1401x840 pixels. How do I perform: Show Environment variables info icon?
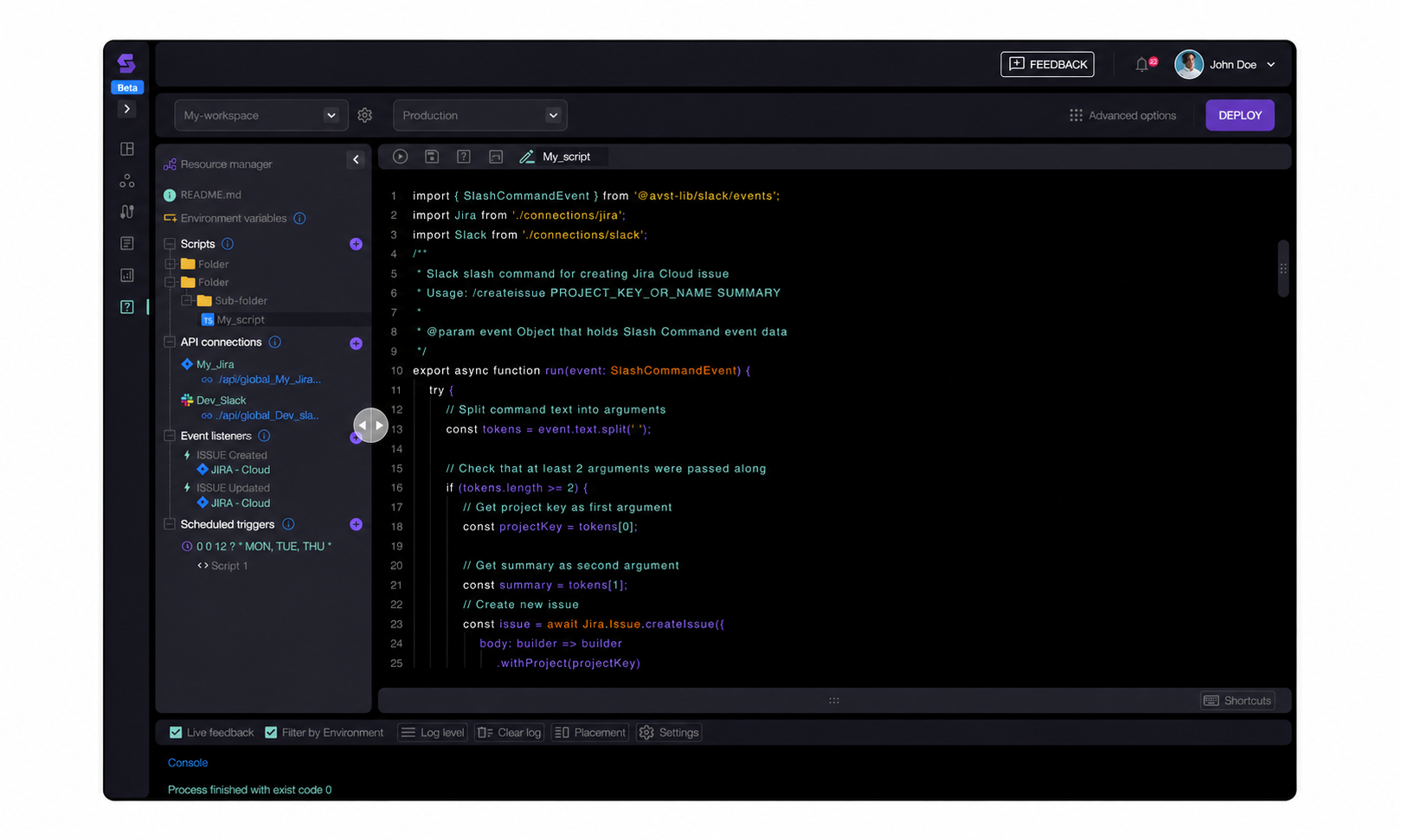tap(299, 218)
